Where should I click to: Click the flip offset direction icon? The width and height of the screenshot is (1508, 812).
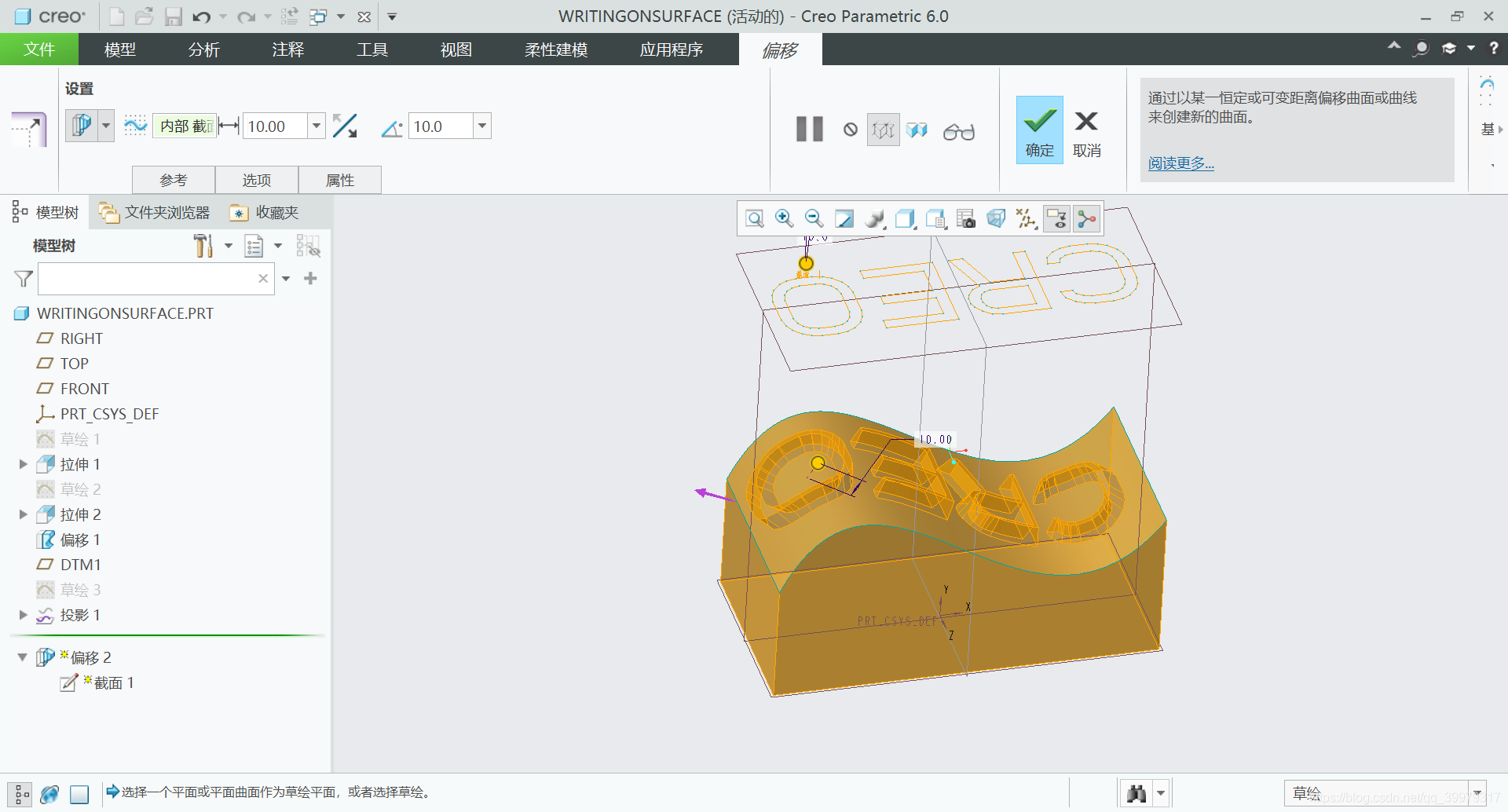pos(345,126)
